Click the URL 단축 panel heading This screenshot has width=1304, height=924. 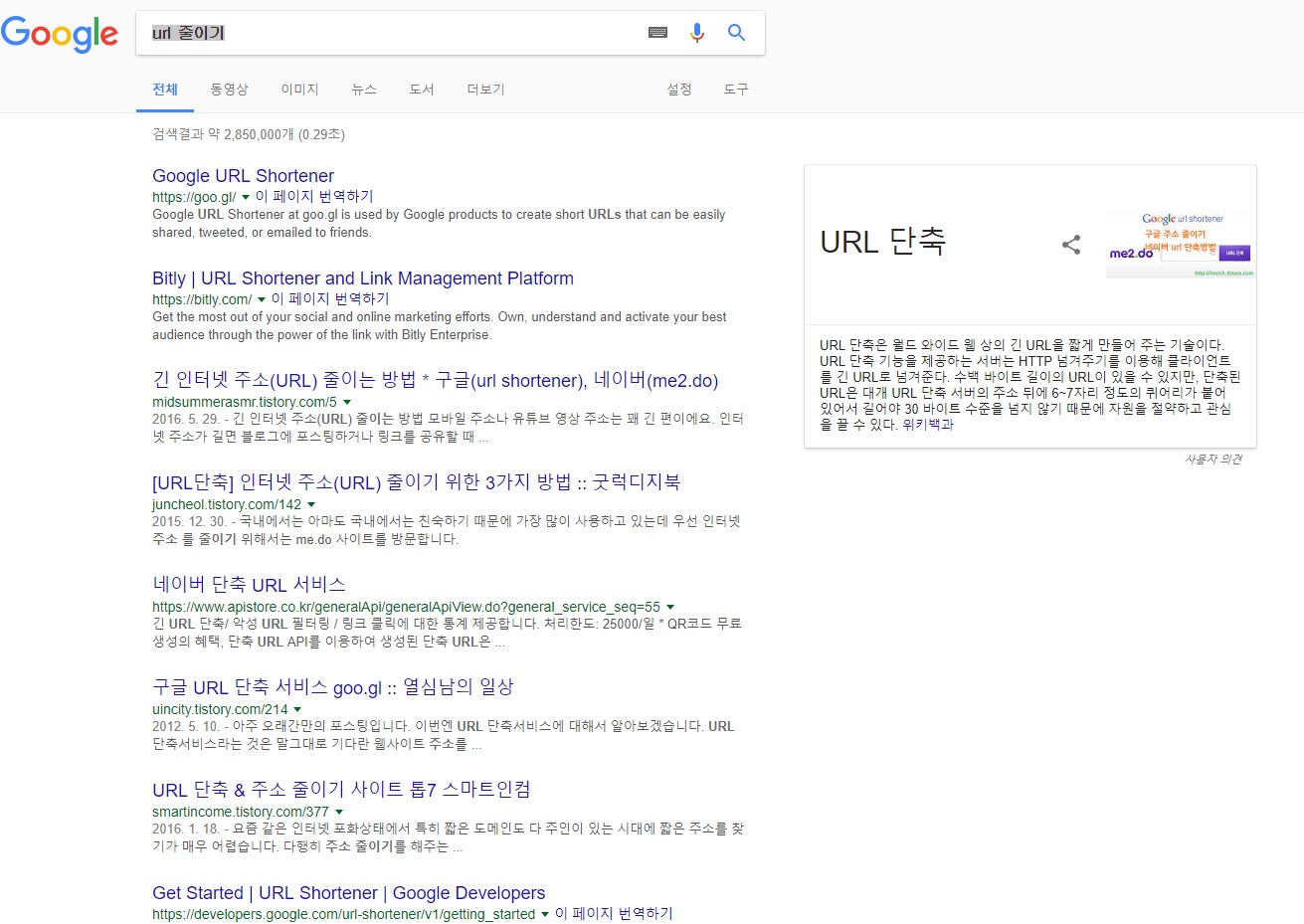coord(882,242)
